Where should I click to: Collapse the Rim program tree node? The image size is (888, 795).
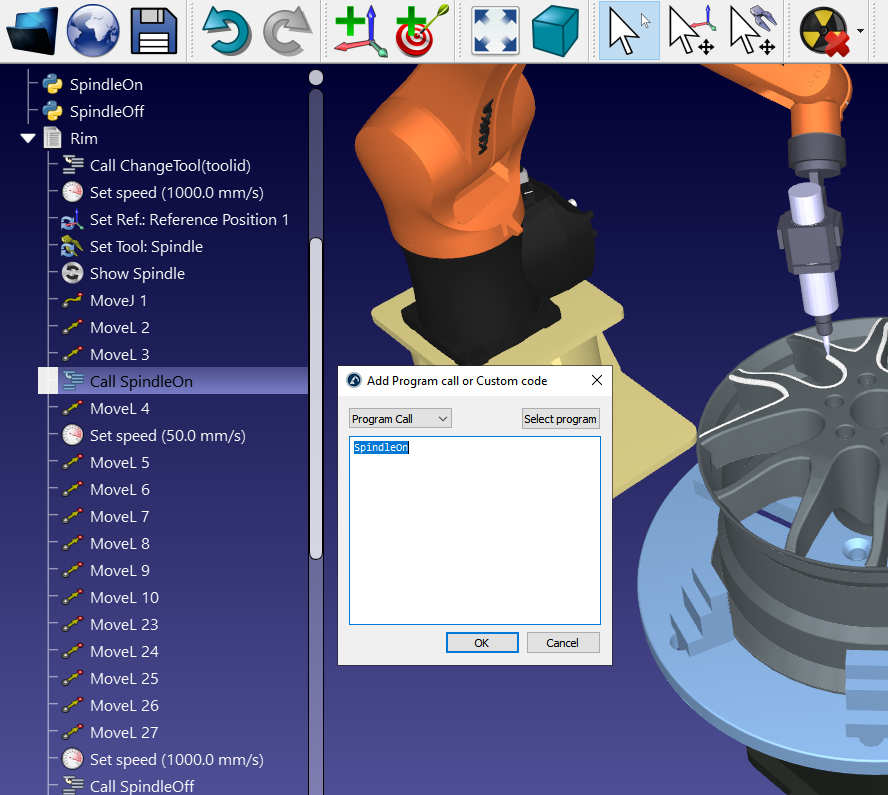click(x=28, y=139)
